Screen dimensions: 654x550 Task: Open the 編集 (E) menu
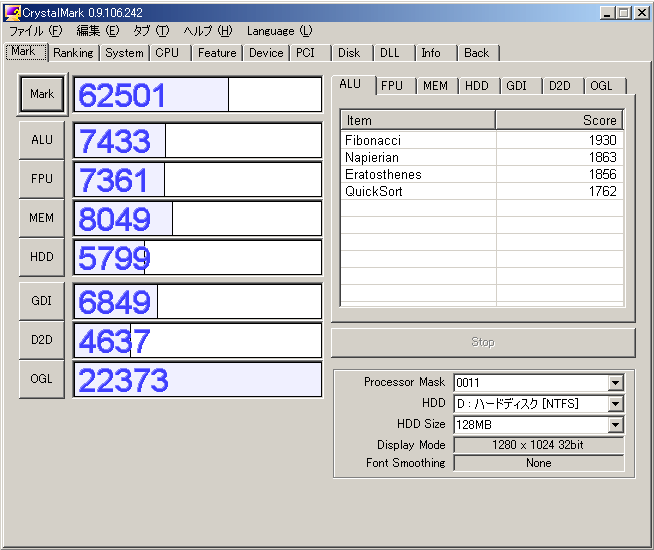[x=98, y=31]
